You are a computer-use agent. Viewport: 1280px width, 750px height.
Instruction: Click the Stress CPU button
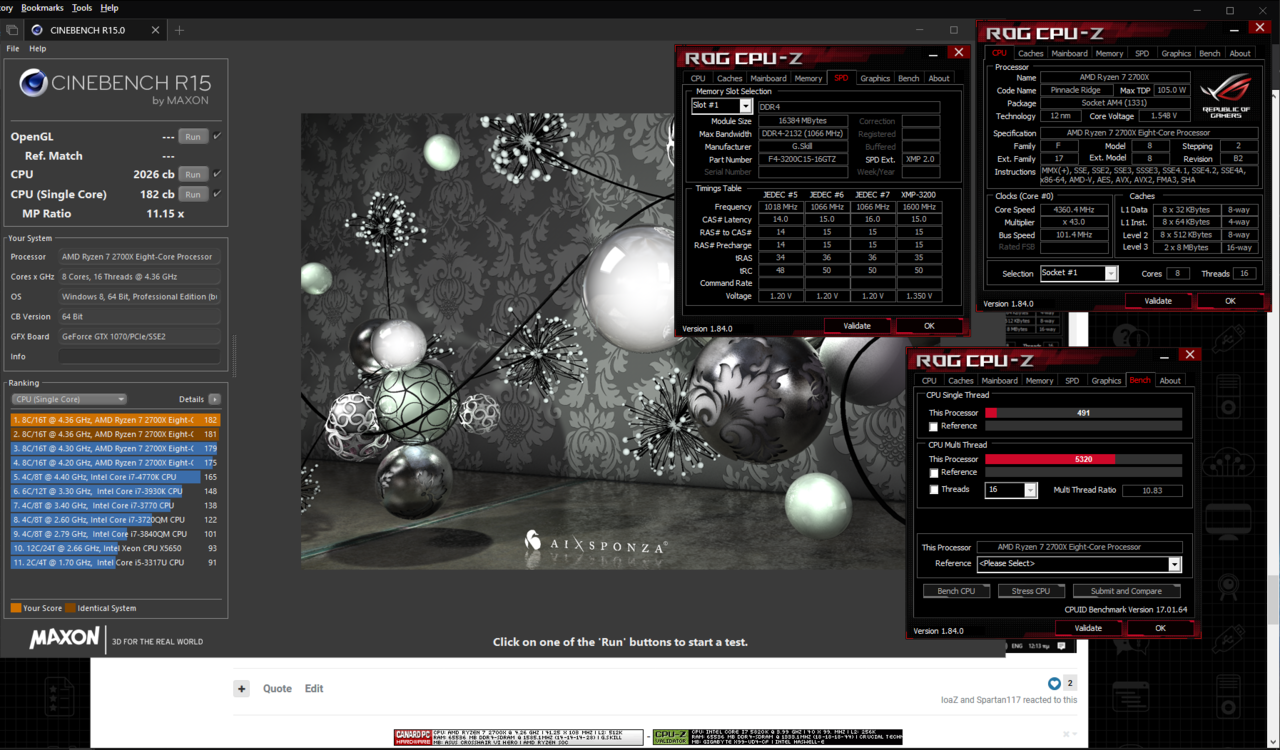pos(1031,591)
